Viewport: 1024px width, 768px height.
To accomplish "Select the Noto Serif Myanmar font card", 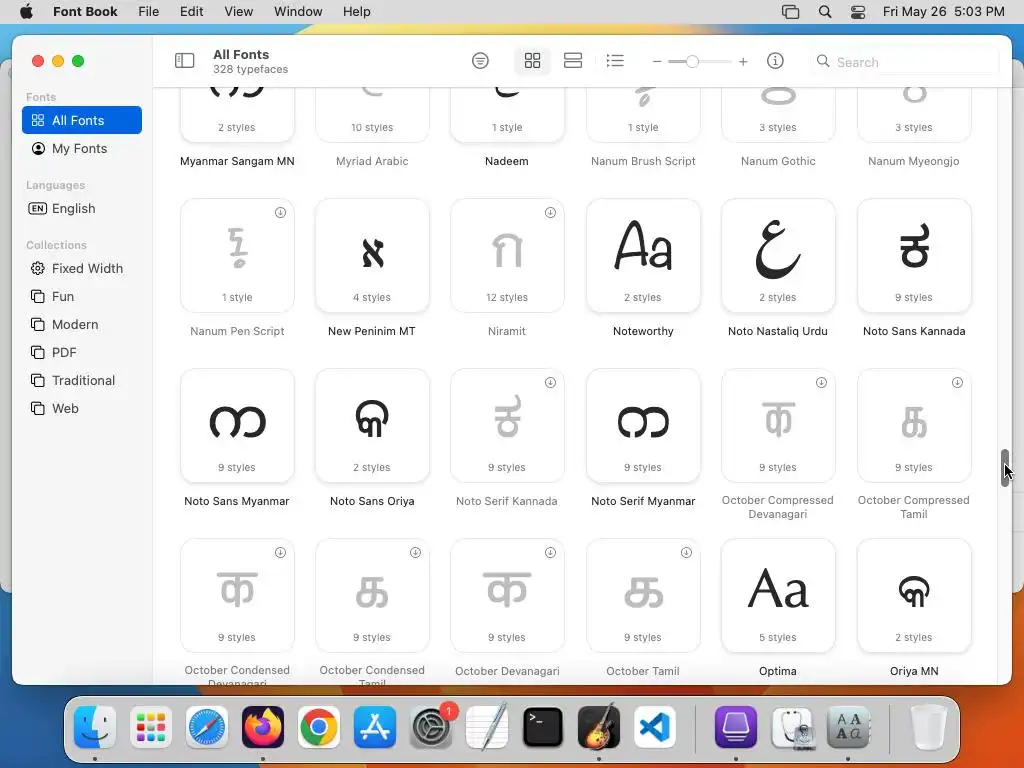I will (643, 426).
